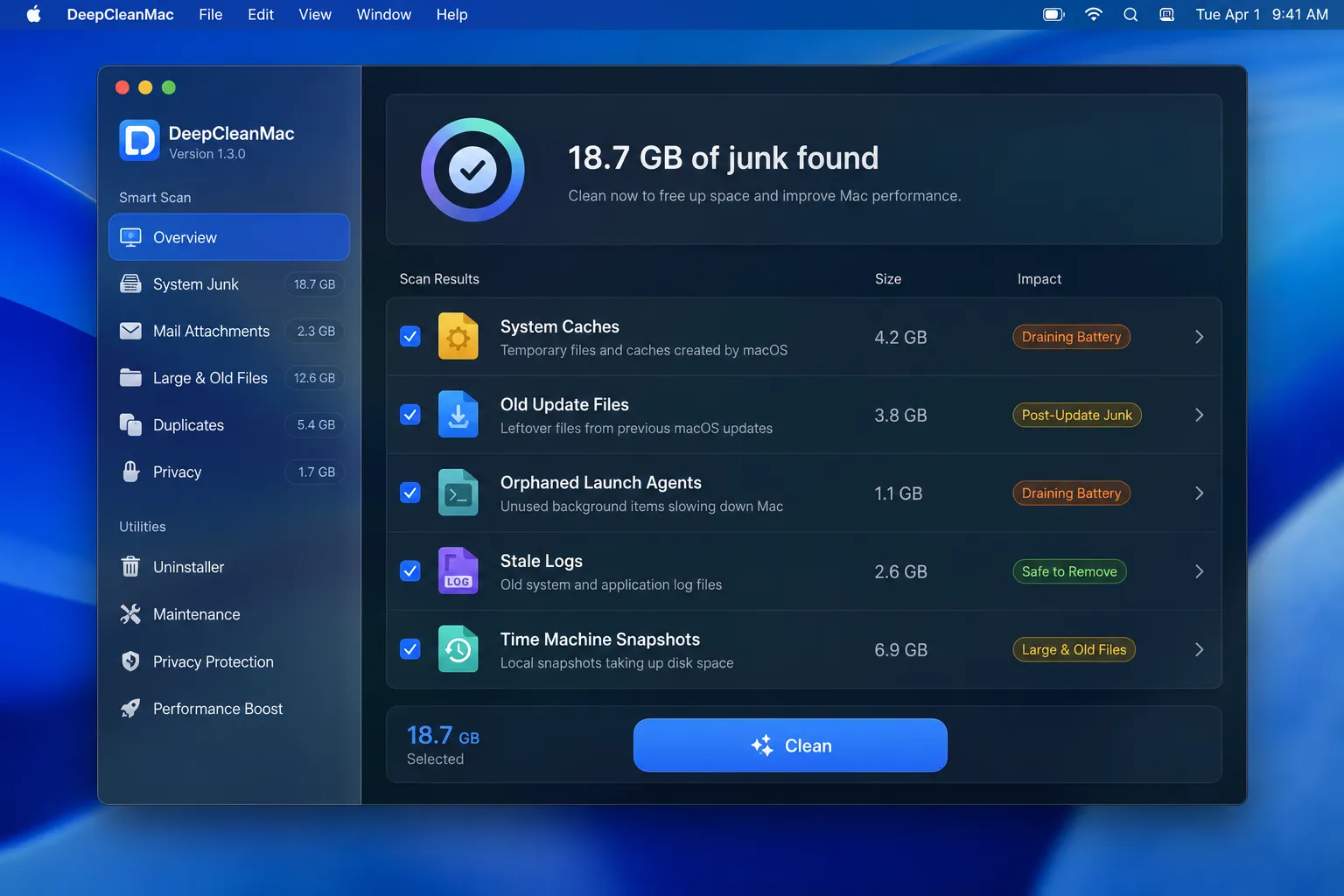
Task: Click the Version 1.3.0 label
Action: tap(207, 154)
